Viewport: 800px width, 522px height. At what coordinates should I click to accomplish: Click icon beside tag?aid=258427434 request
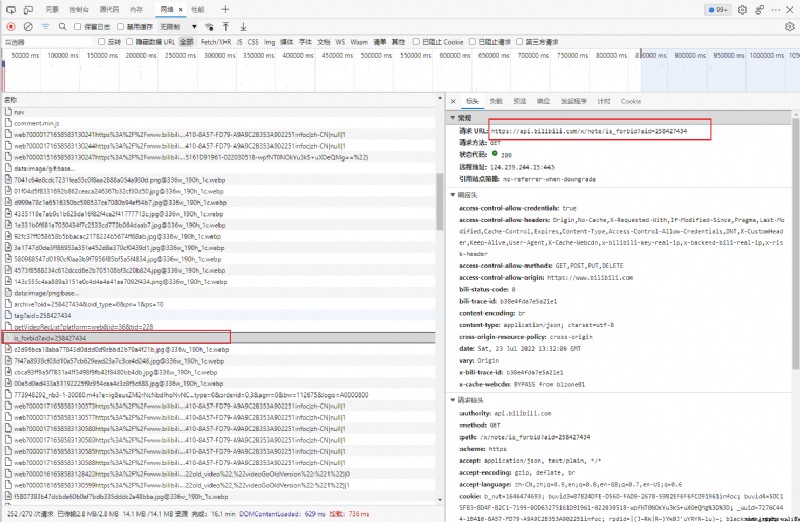tap(8, 315)
